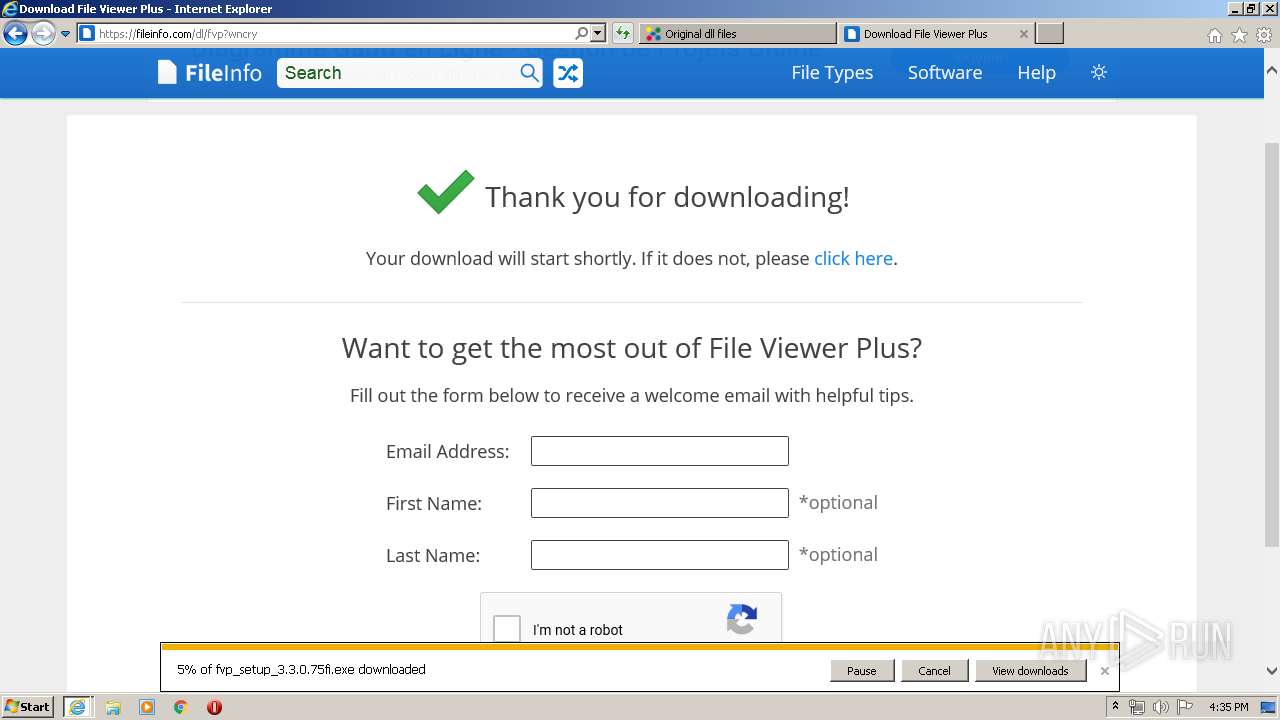1280x720 pixels.
Task: Pause the fvp_setup download
Action: (x=861, y=671)
